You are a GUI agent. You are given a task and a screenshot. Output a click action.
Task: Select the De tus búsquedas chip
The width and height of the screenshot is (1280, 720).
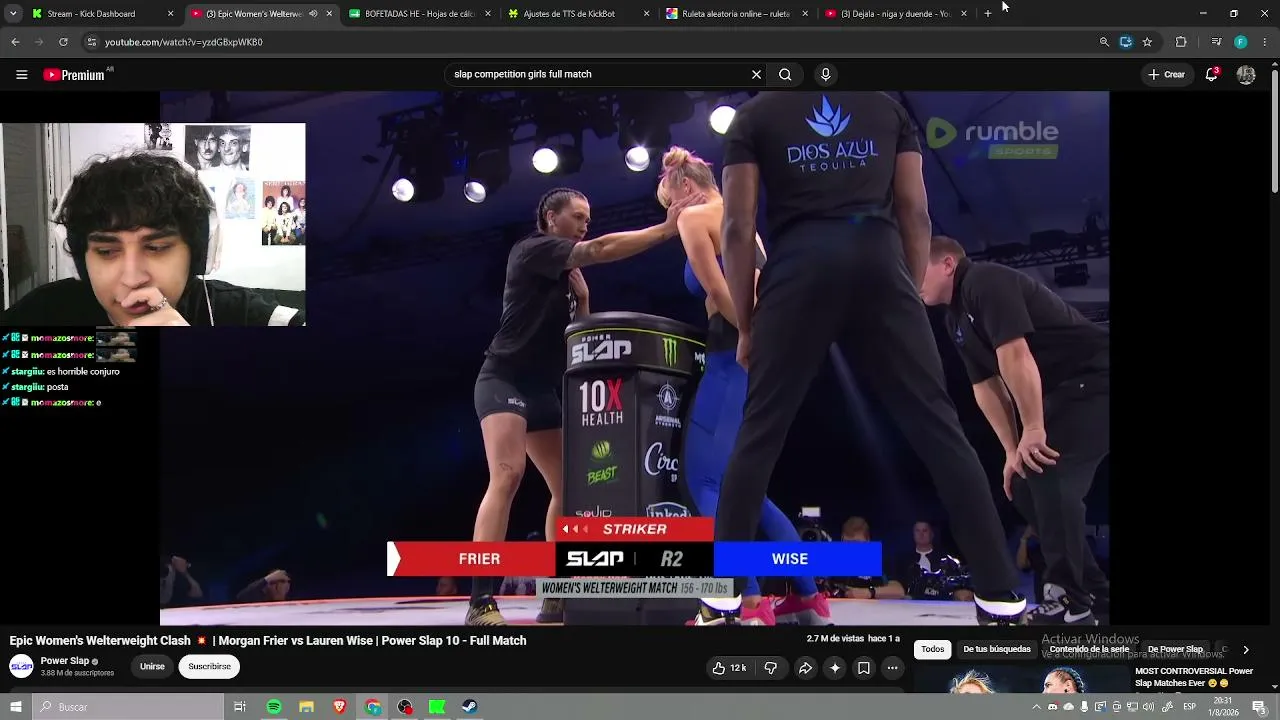(996, 649)
